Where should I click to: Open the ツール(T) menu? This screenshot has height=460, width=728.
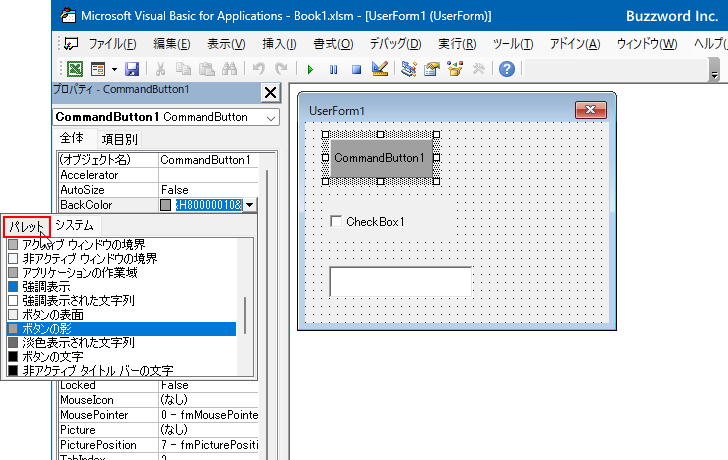pos(513,44)
